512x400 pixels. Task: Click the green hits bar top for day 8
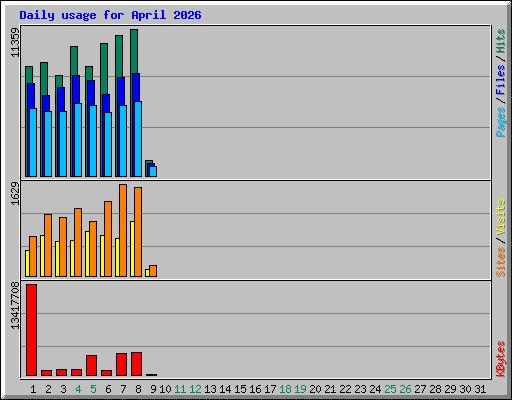click(134, 51)
